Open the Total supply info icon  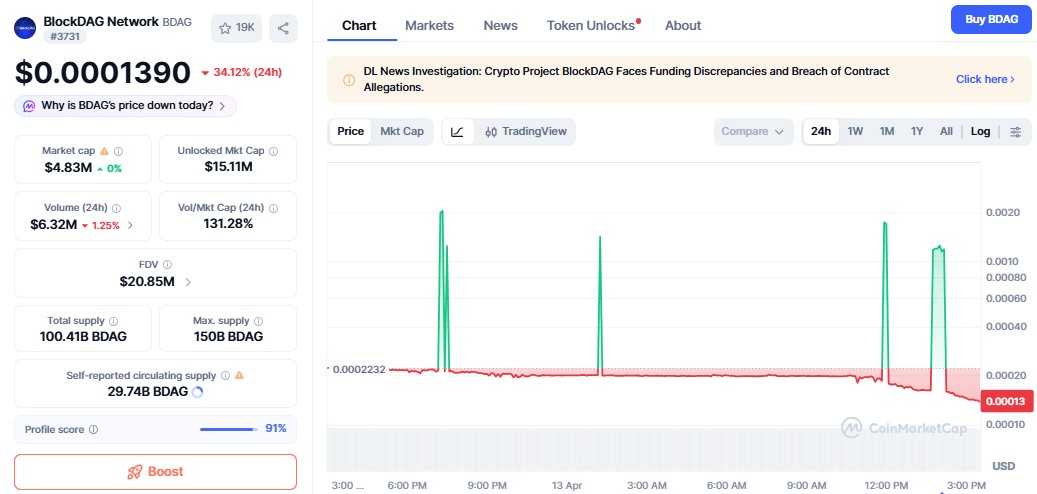pyautogui.click(x=113, y=321)
